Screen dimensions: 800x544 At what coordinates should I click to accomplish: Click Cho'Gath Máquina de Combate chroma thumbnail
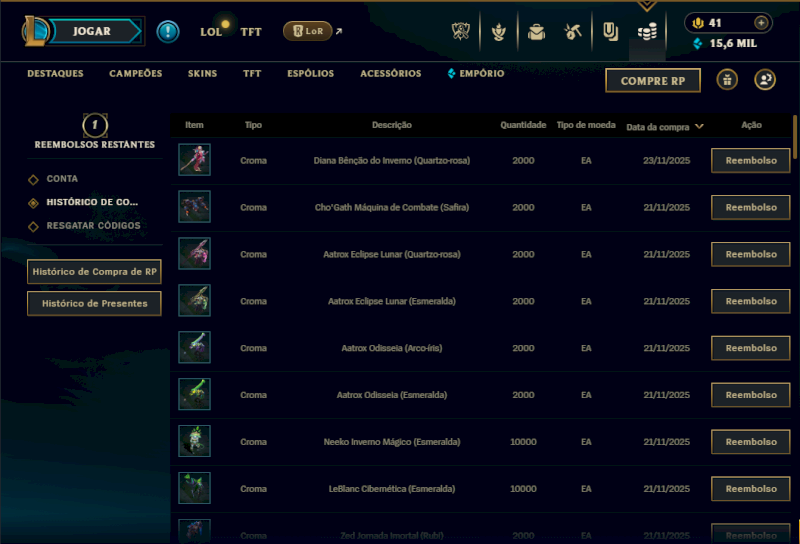[194, 207]
